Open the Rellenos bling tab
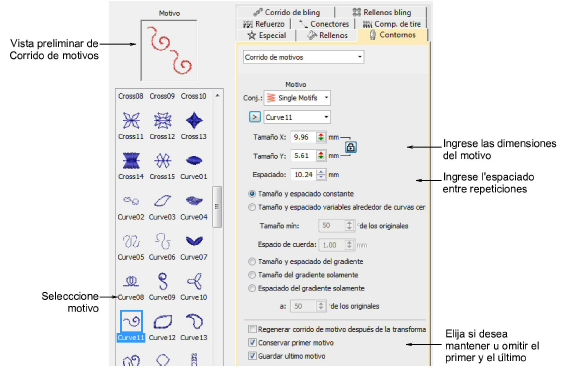Image resolution: width=562 pixels, height=368 pixels. (382, 12)
